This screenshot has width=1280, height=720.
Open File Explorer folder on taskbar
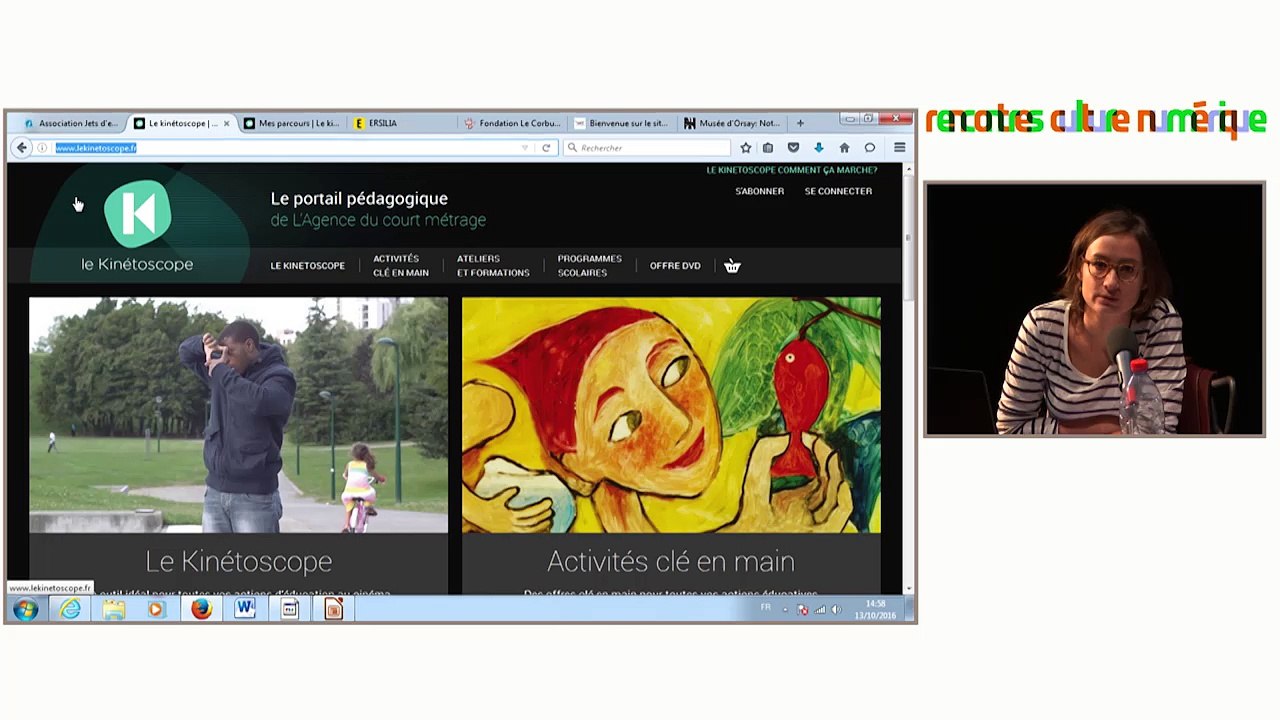pos(113,609)
